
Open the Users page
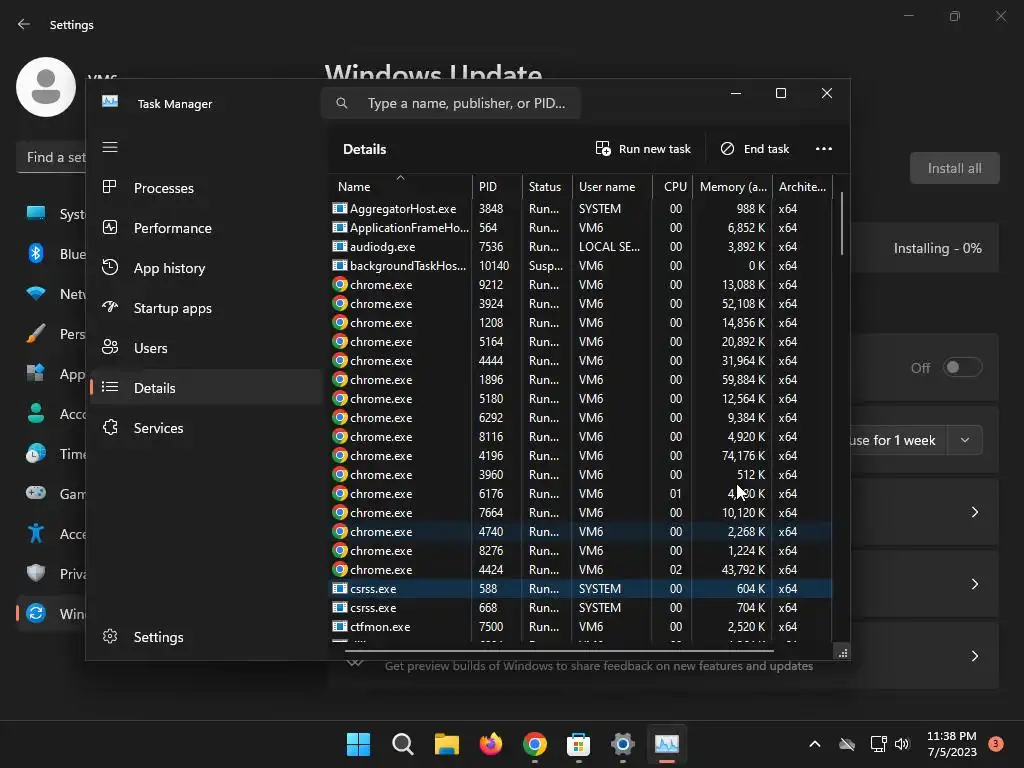pos(206,348)
